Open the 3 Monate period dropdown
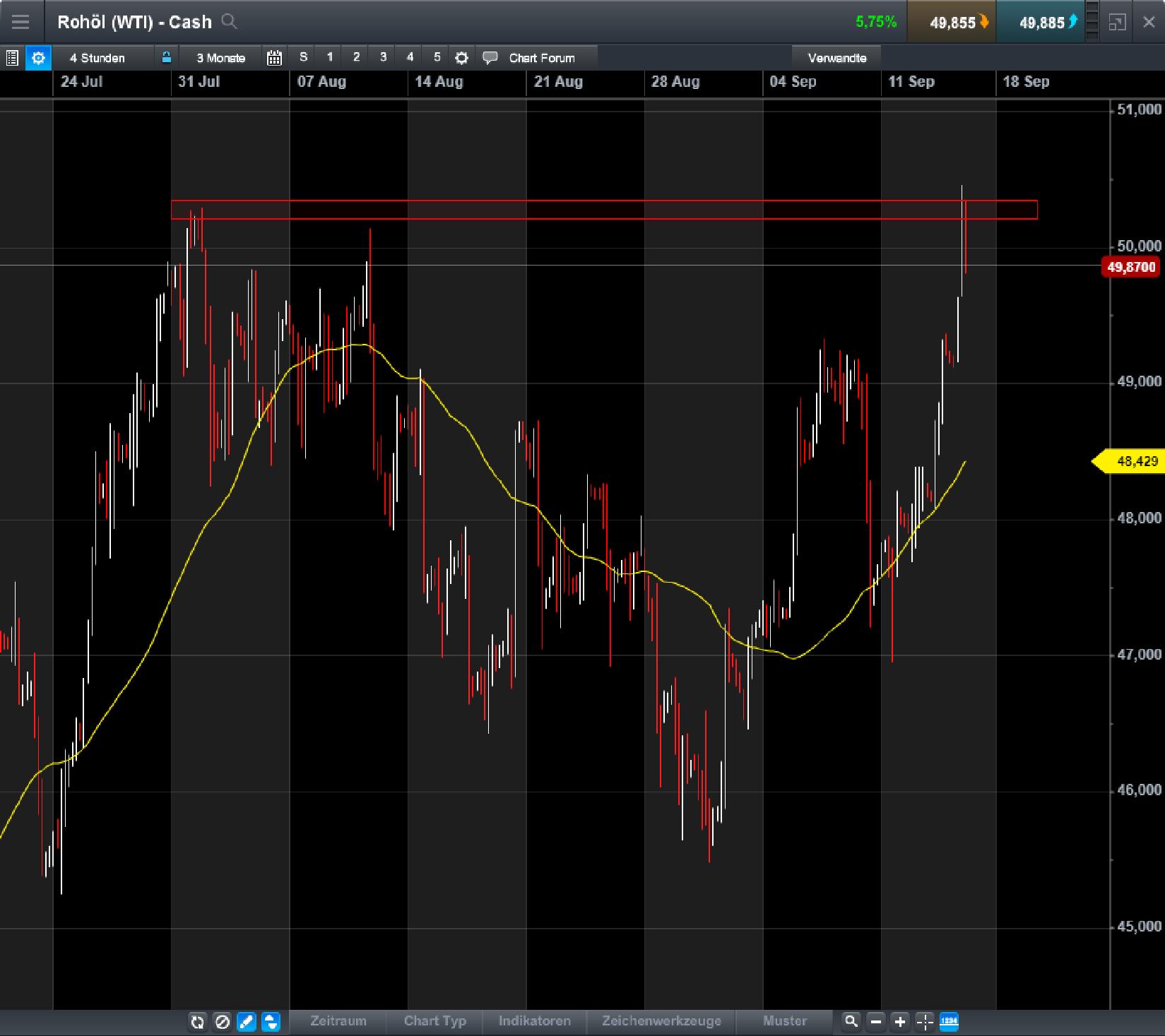This screenshot has width=1165, height=1036. 219,58
